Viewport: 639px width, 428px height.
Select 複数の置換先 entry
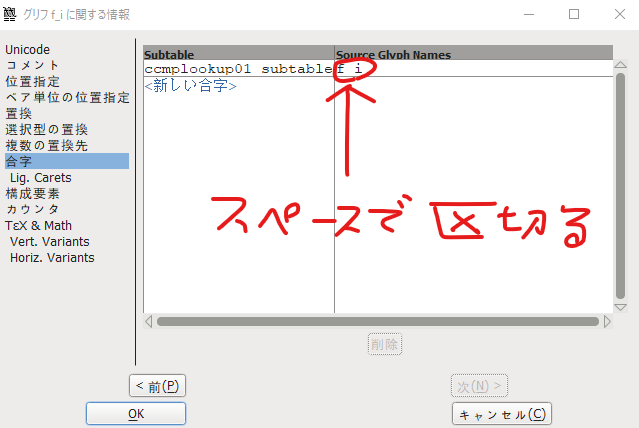[x=46, y=146]
